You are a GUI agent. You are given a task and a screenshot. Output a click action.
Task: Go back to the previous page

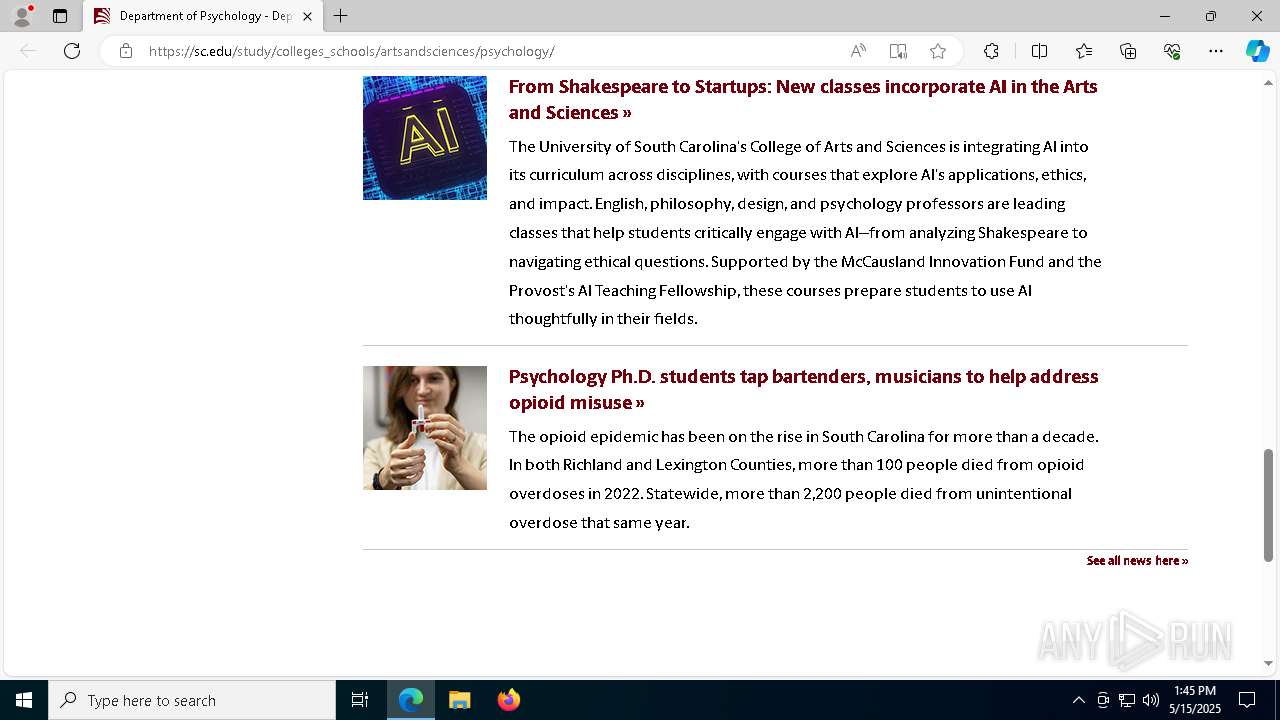[x=28, y=51]
